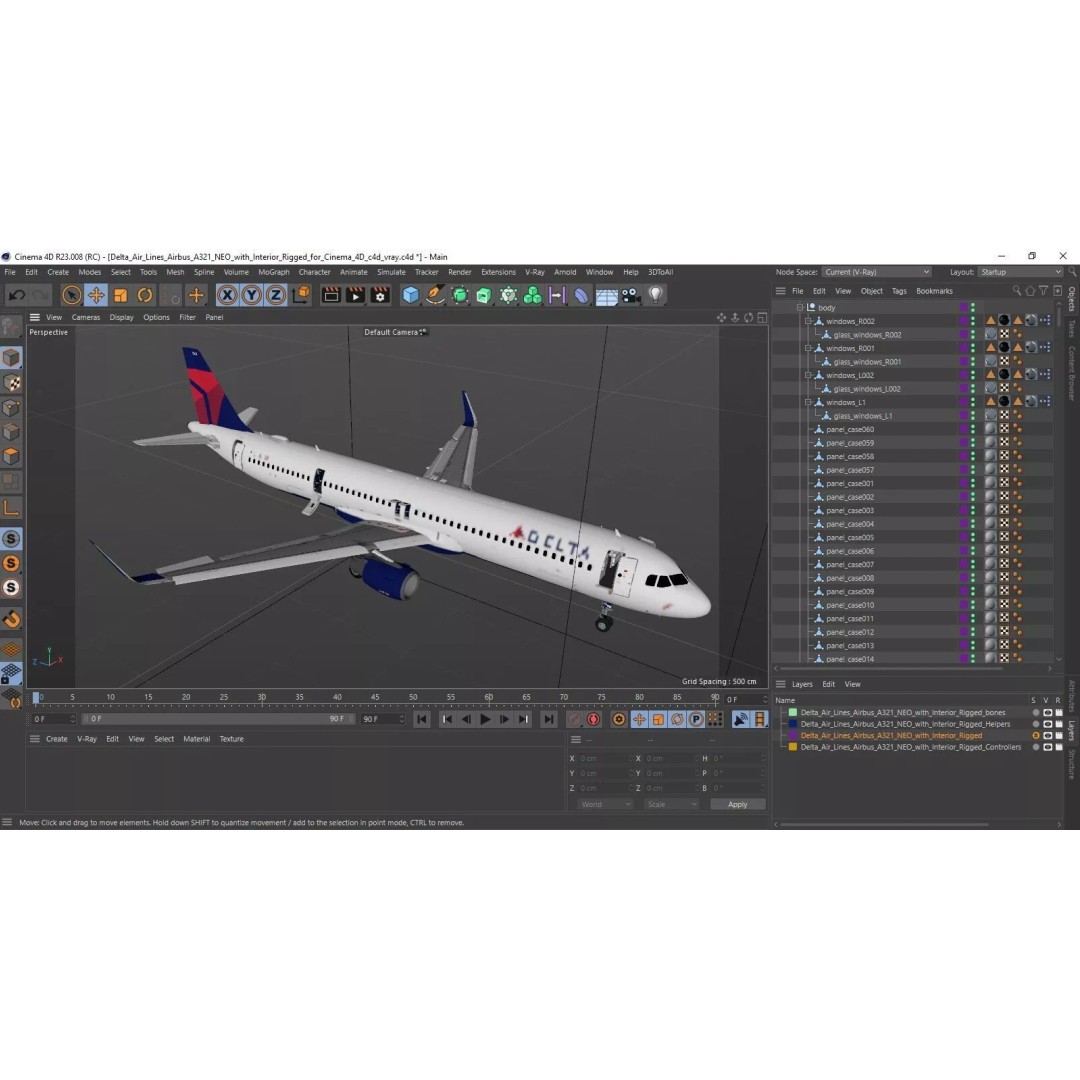Click the Apply button
This screenshot has height=1080, width=1080.
coord(737,804)
